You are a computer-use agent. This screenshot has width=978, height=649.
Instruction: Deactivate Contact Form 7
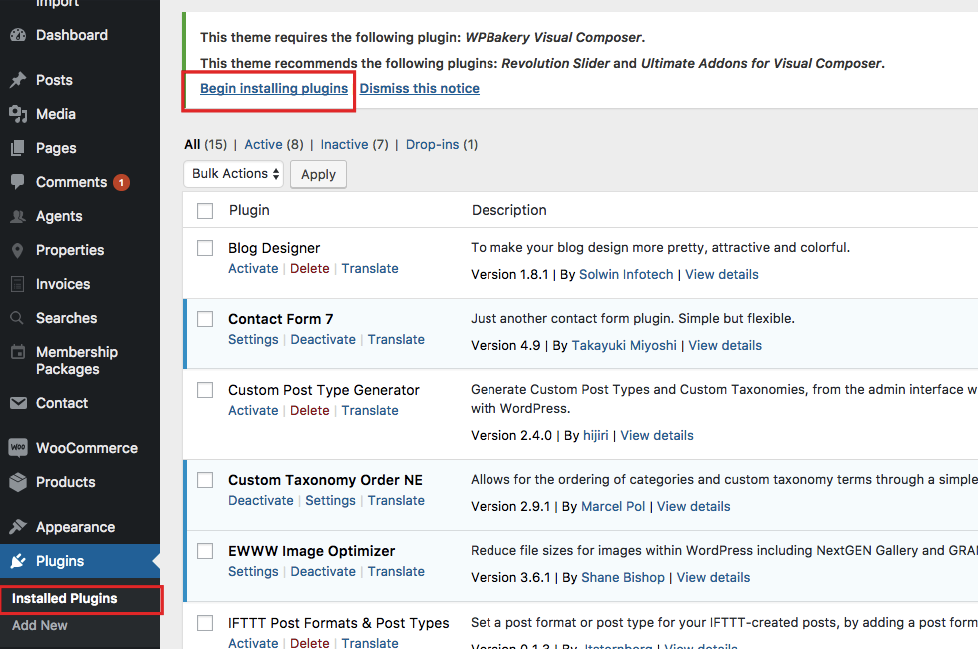(323, 339)
